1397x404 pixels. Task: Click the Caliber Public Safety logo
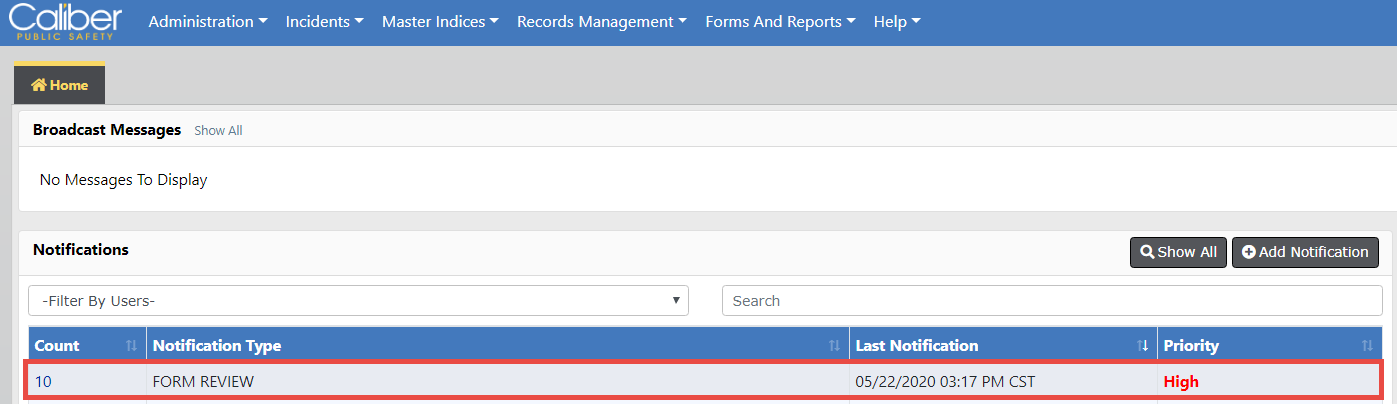pos(65,21)
